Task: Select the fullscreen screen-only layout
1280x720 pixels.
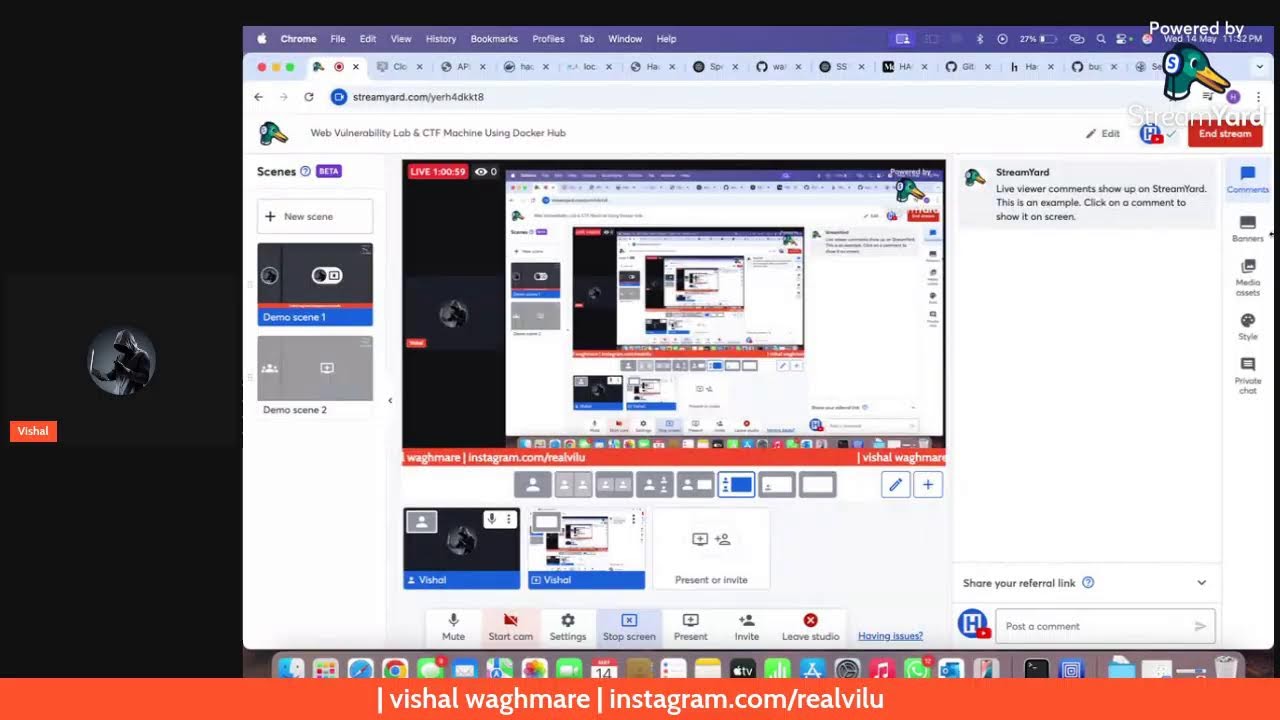Action: [818, 485]
